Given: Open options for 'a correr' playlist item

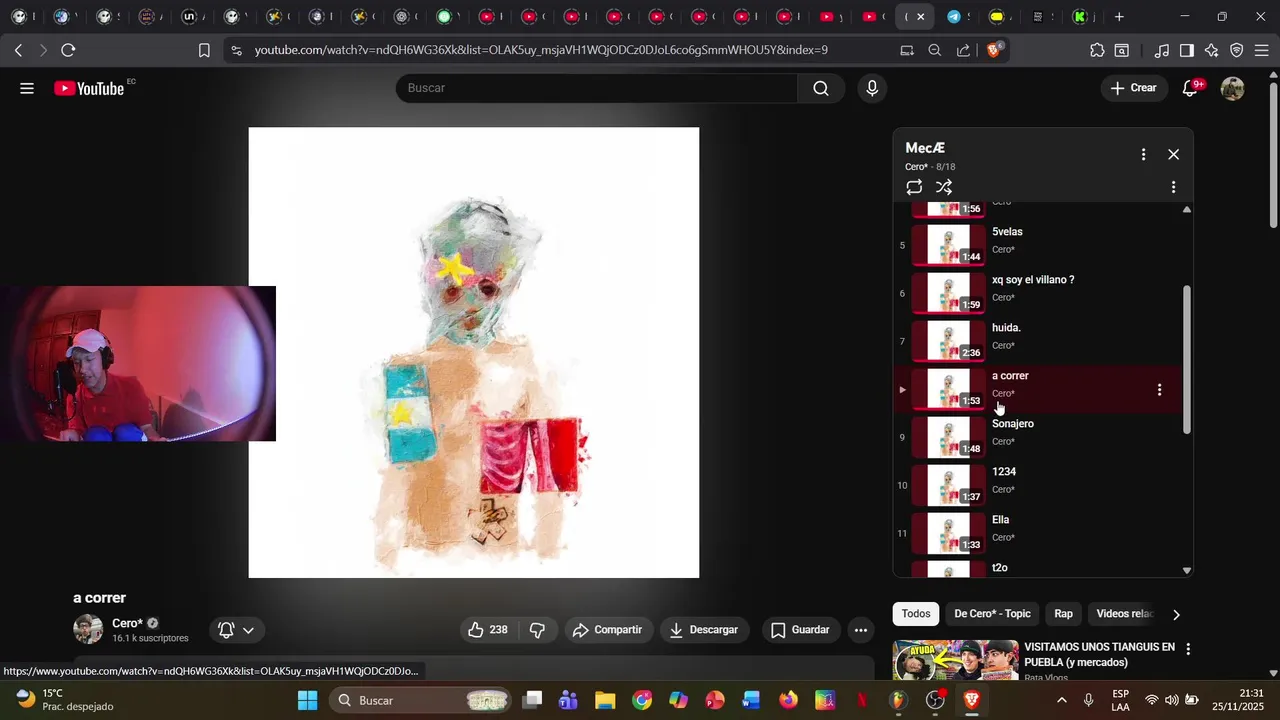Looking at the screenshot, I should [1159, 390].
